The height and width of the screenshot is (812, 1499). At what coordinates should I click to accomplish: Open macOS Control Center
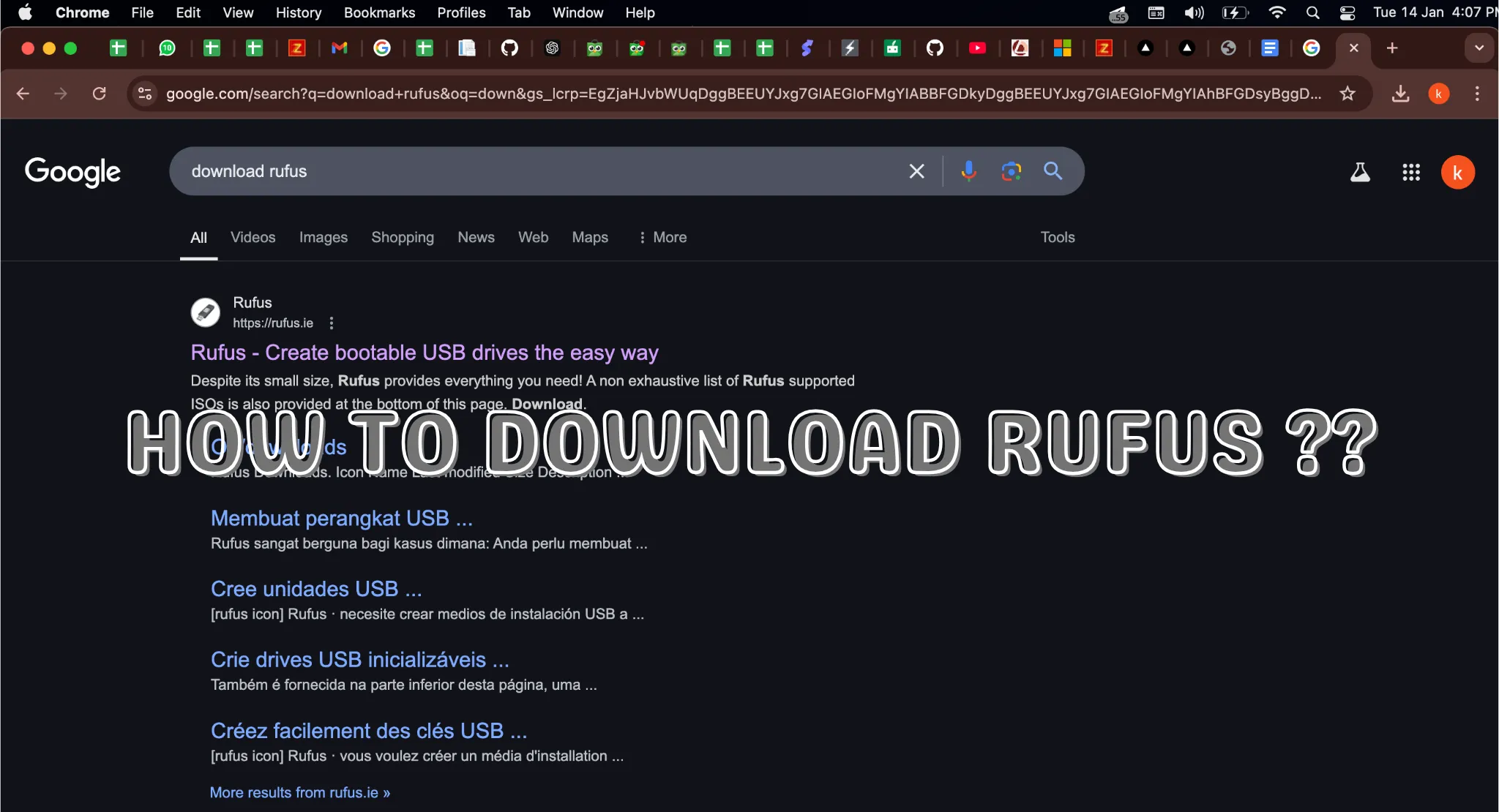point(1347,12)
